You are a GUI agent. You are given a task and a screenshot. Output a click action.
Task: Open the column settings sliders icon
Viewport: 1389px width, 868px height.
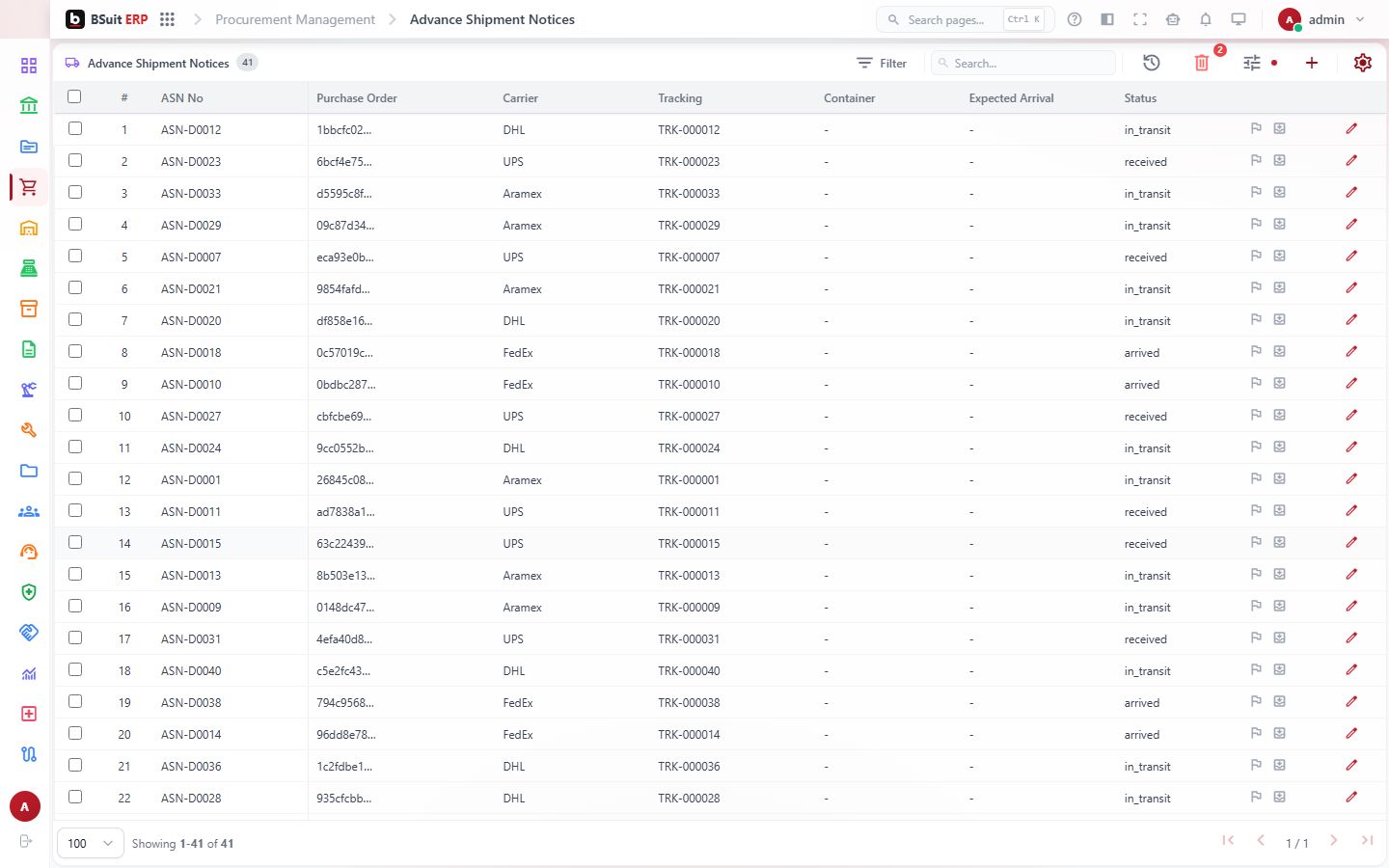click(1252, 63)
